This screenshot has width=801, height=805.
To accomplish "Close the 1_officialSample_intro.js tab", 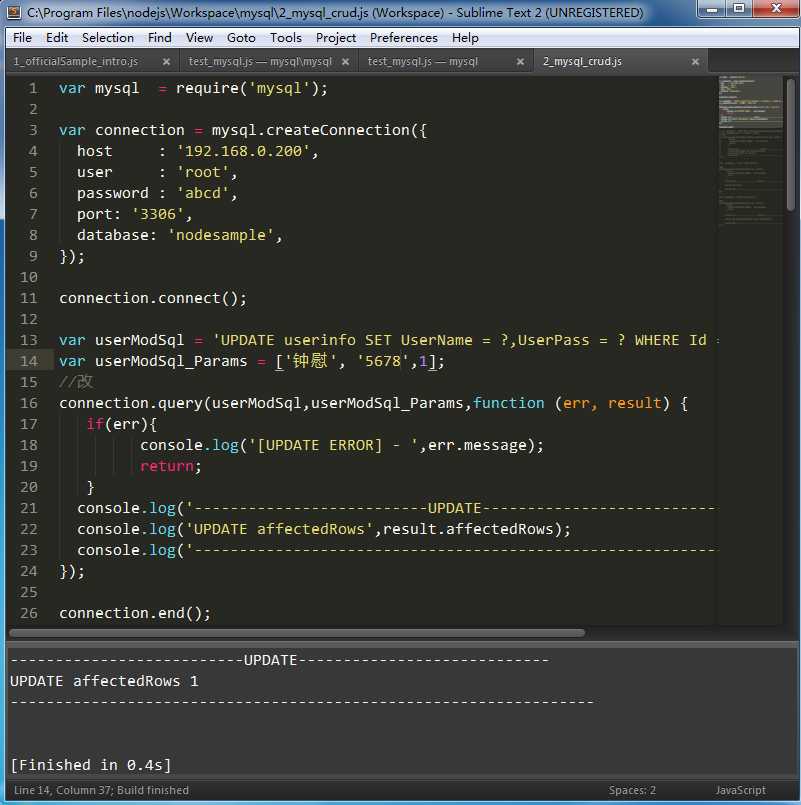I will click(x=166, y=62).
